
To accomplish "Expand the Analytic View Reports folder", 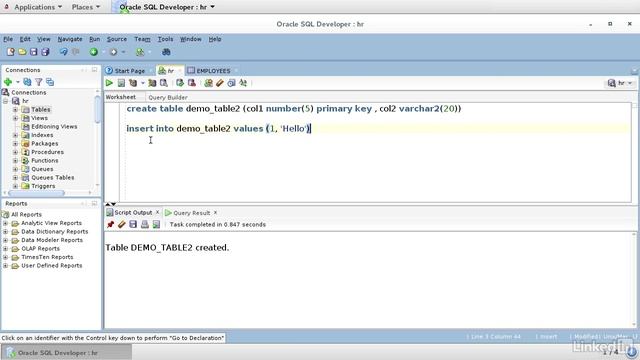I will click(x=5, y=223).
